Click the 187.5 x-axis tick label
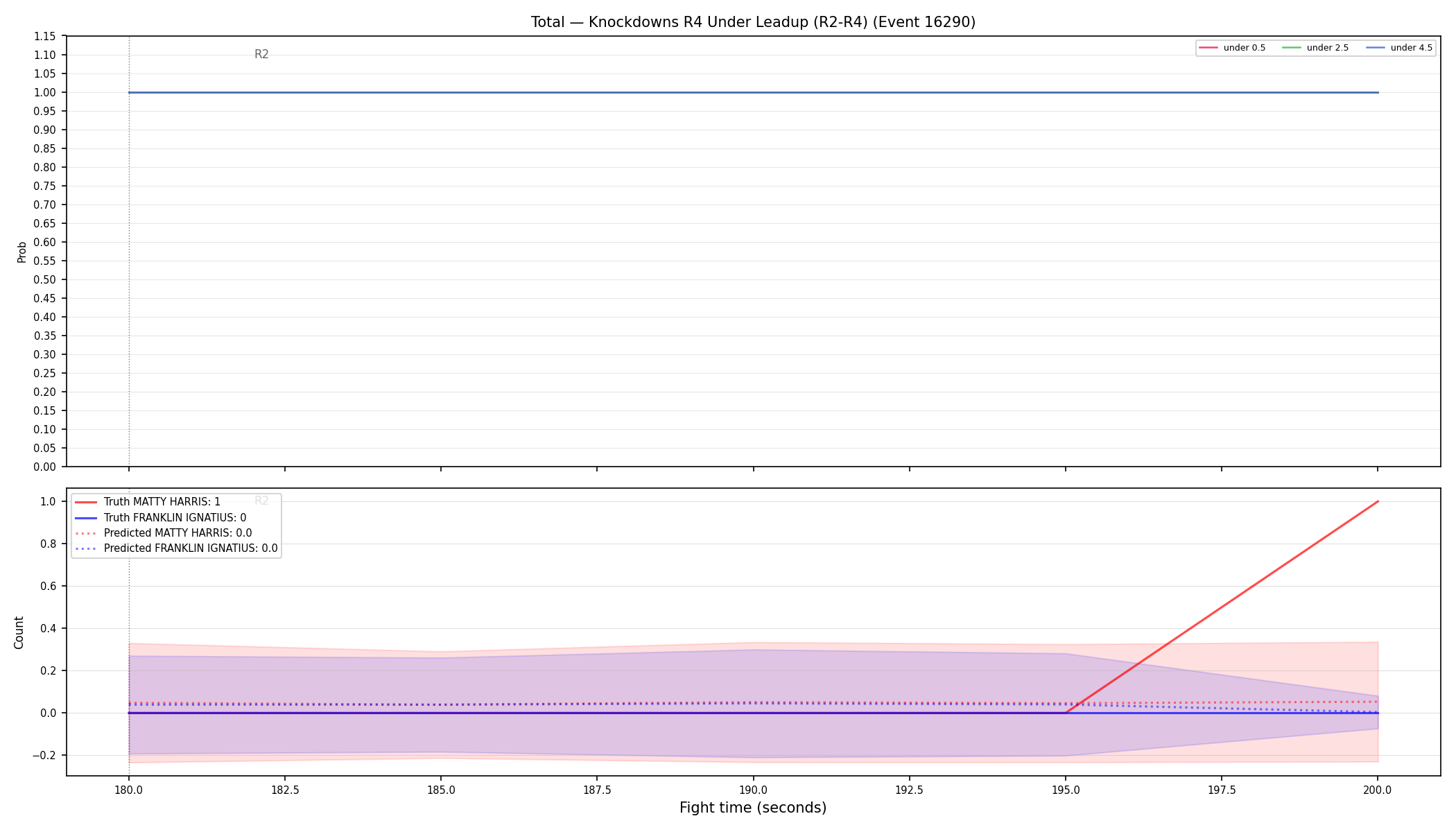Image resolution: width=1456 pixels, height=832 pixels. point(597,790)
